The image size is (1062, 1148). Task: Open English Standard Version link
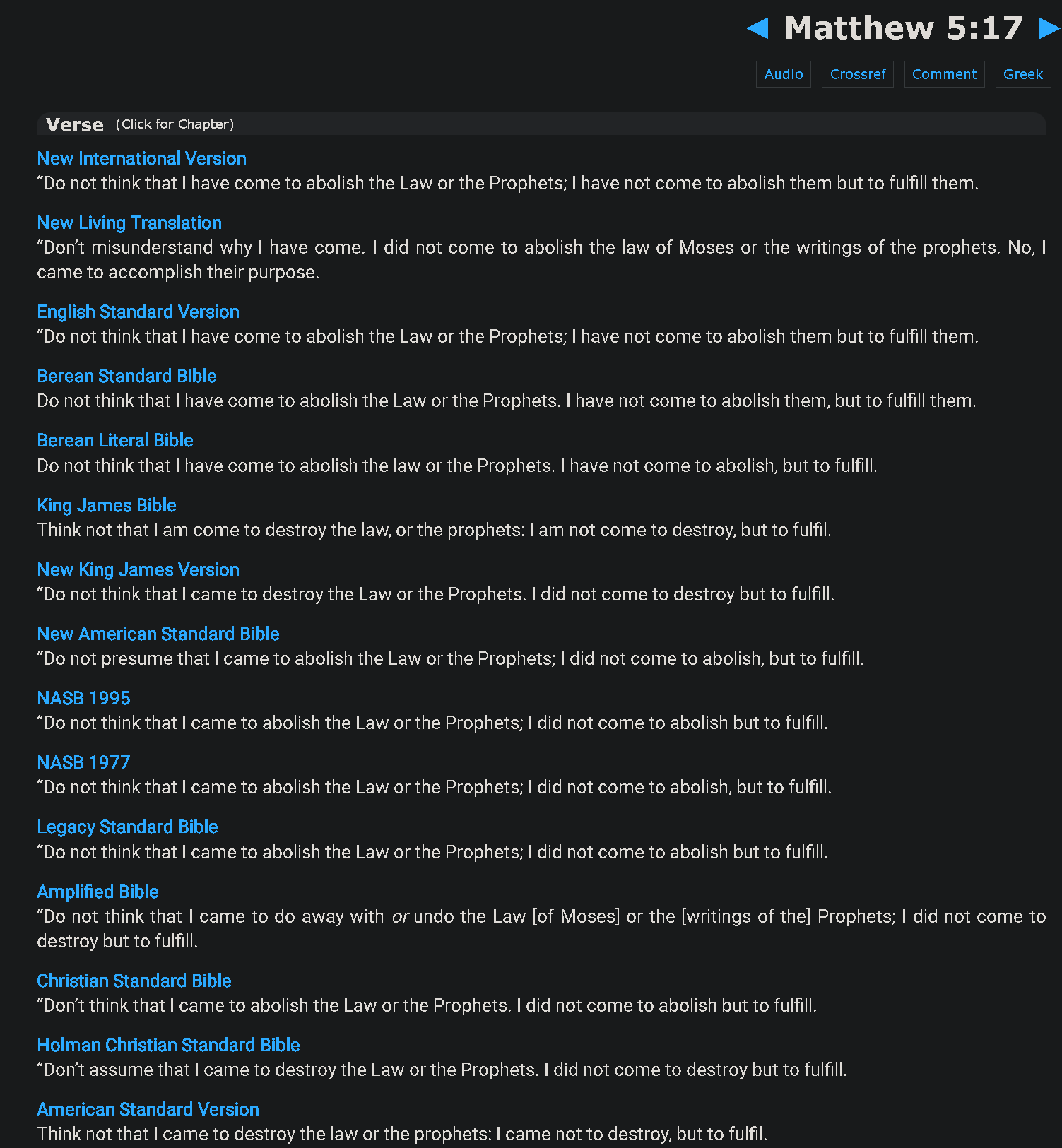(138, 312)
